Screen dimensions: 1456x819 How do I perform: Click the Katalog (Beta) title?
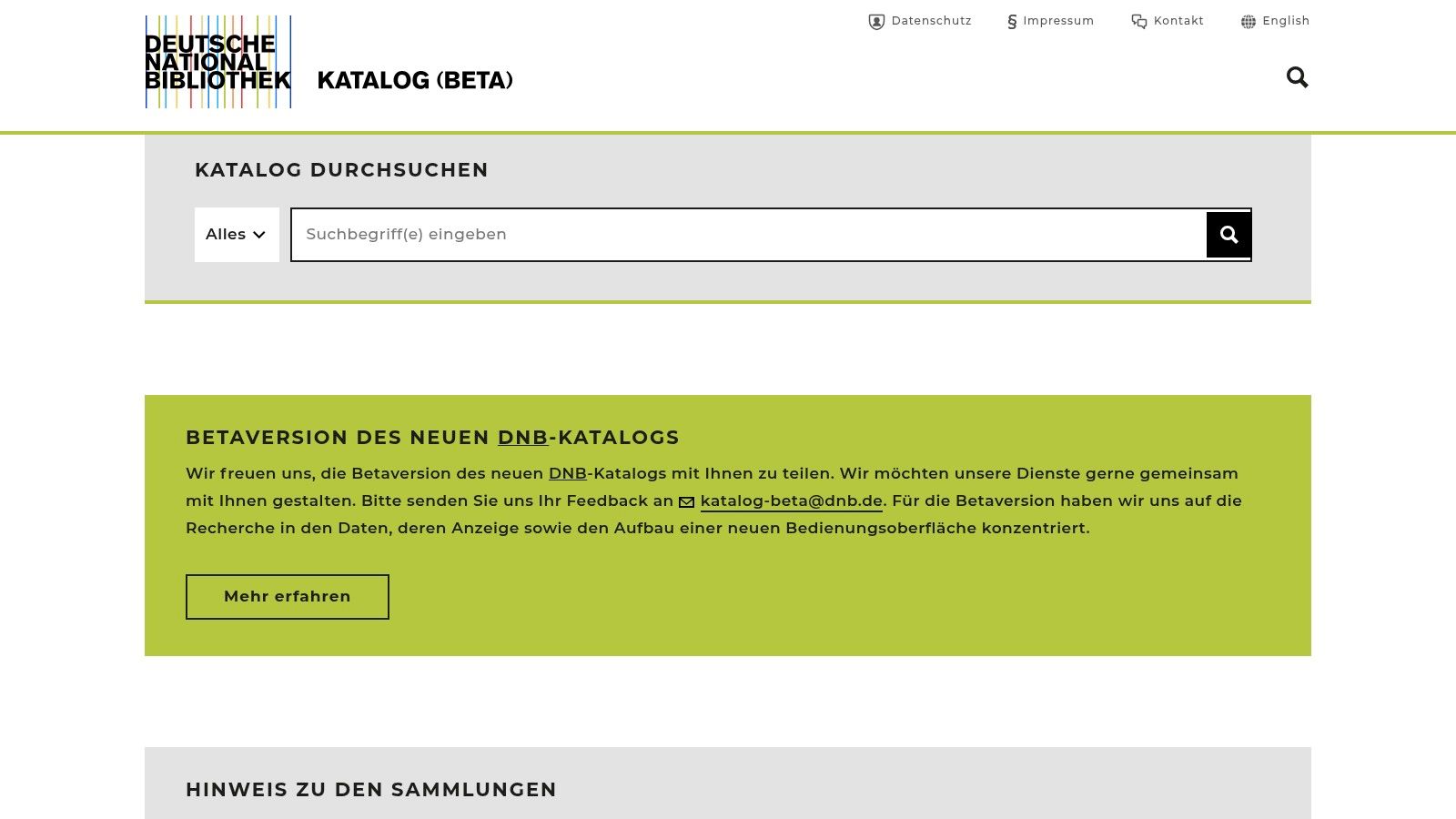click(x=414, y=80)
